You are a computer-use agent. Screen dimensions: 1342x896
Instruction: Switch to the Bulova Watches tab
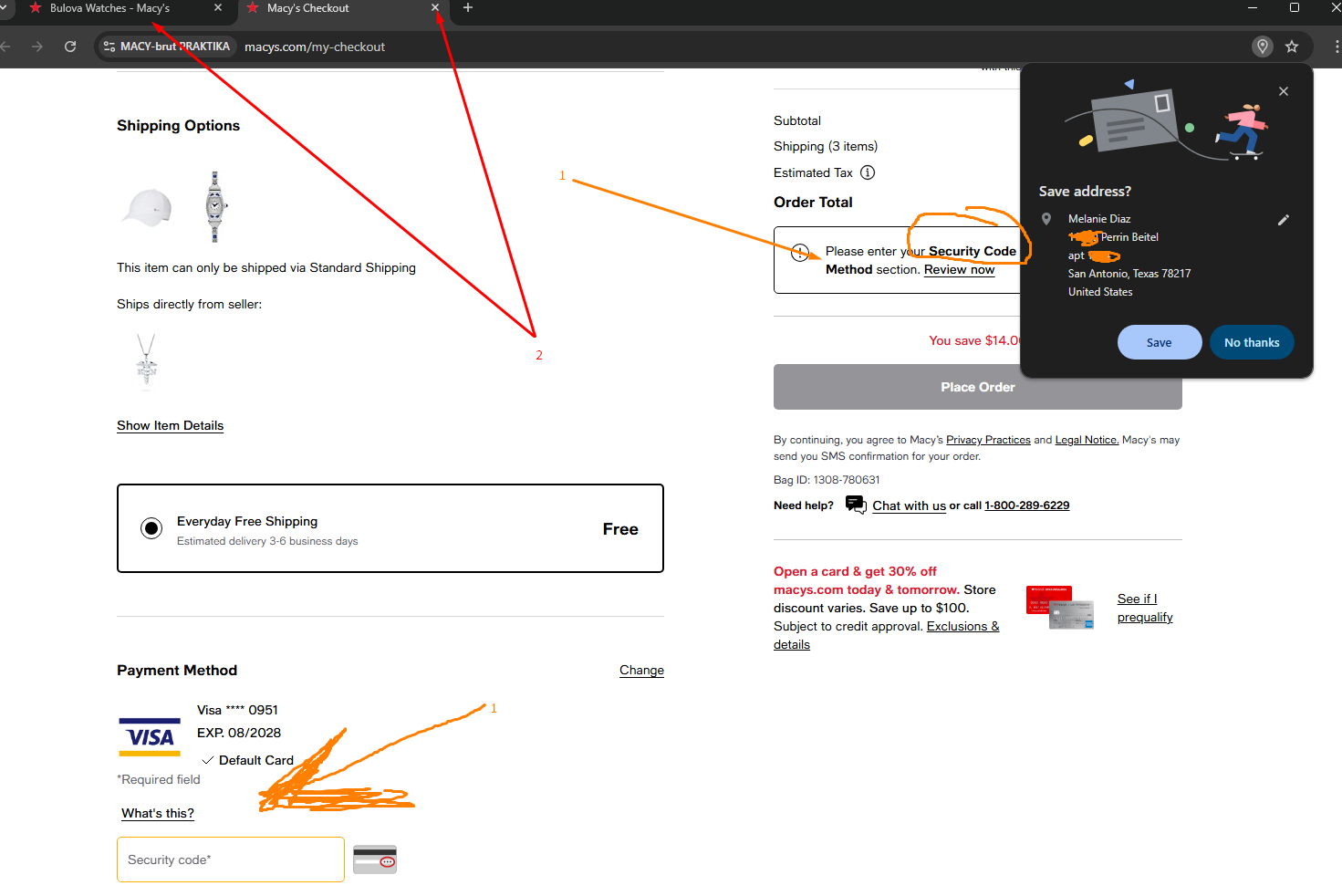pos(109,8)
